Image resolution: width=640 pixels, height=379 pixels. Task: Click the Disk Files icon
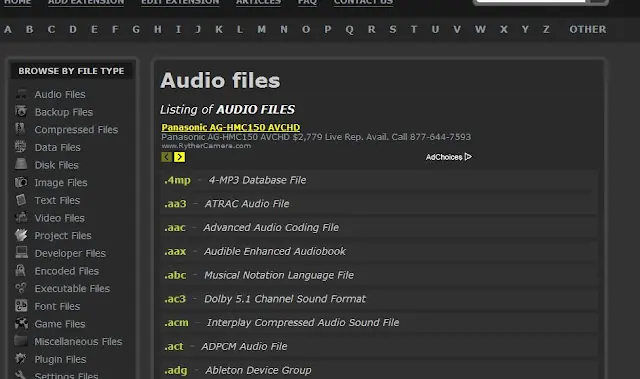click(x=21, y=164)
